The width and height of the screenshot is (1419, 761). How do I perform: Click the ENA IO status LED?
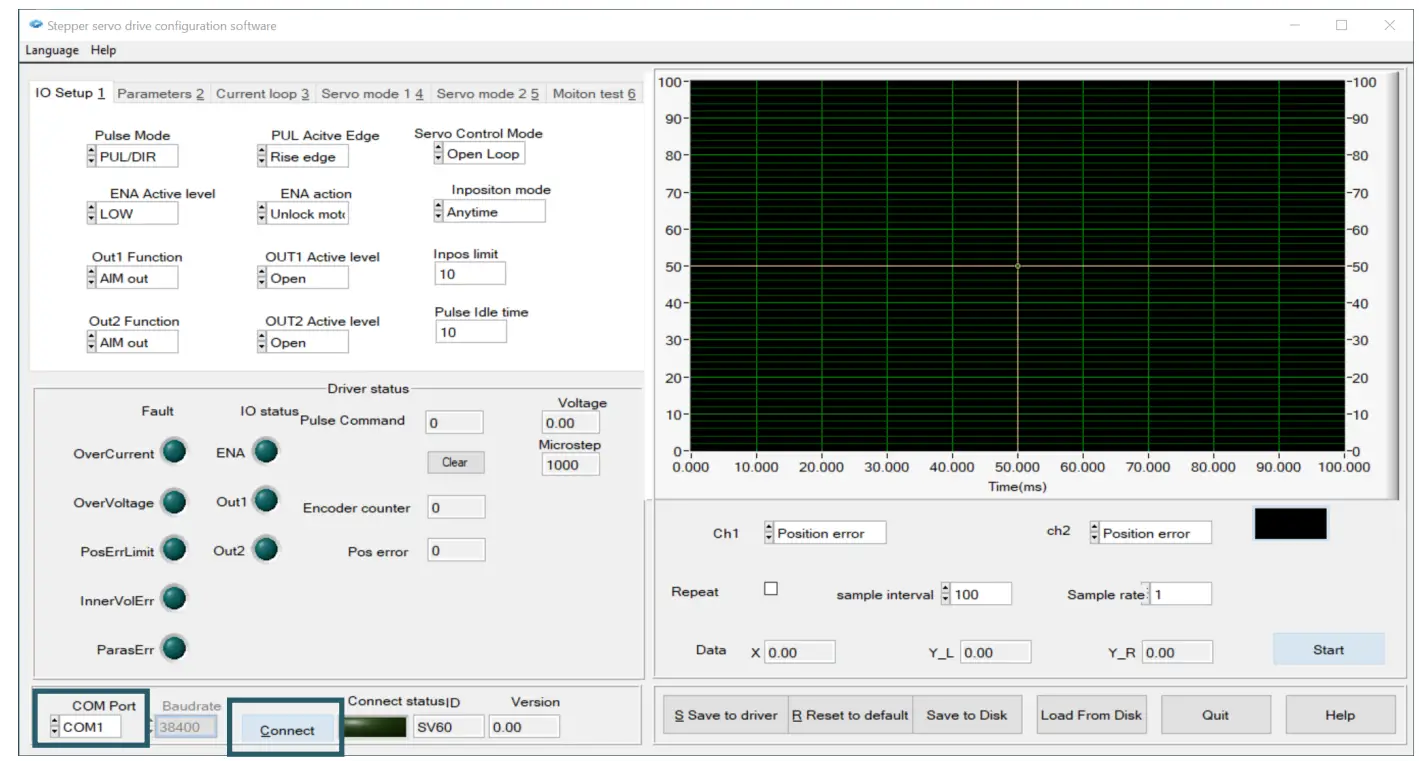click(x=265, y=451)
